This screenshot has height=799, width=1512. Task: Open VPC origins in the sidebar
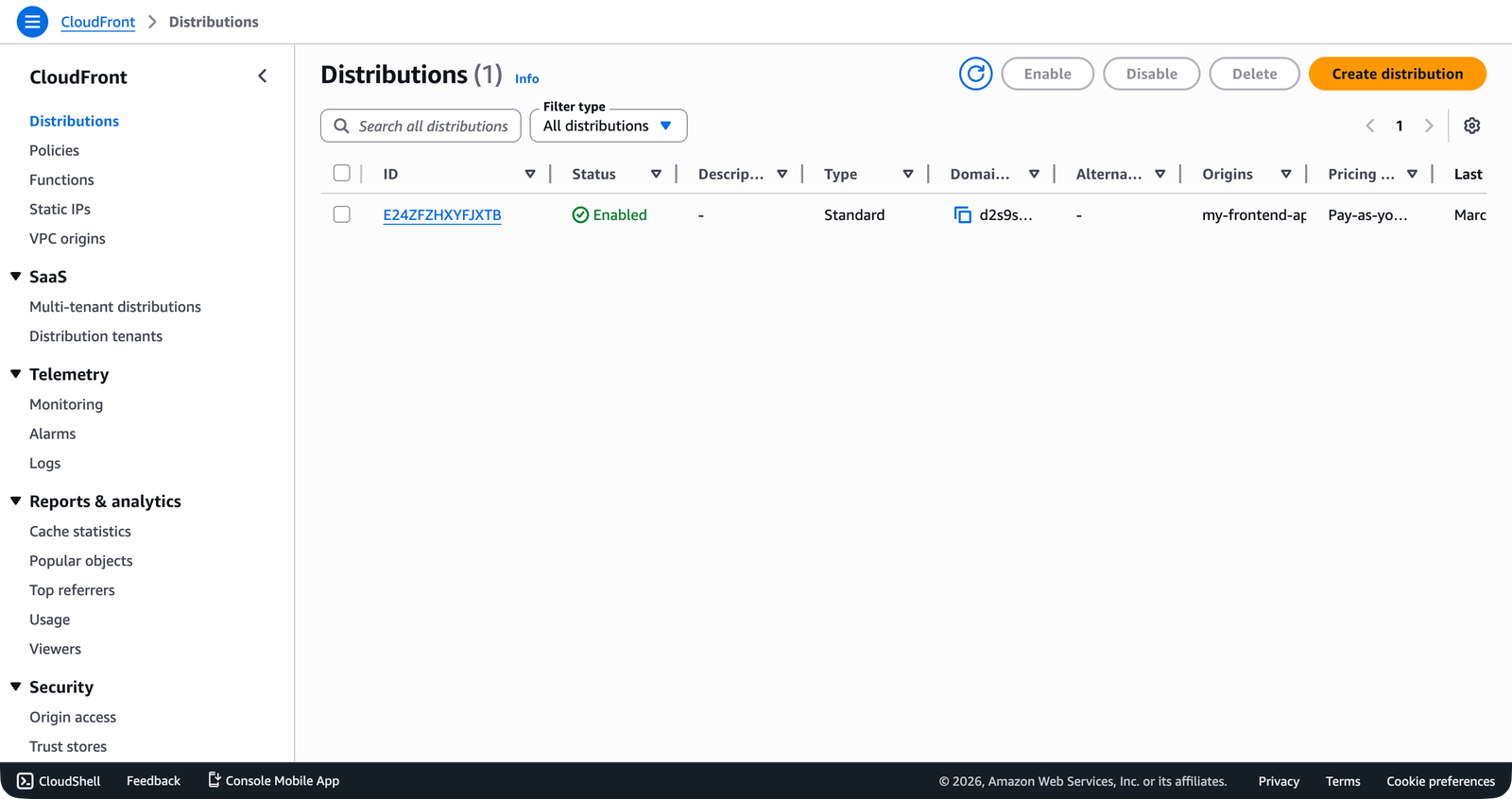coord(67,238)
